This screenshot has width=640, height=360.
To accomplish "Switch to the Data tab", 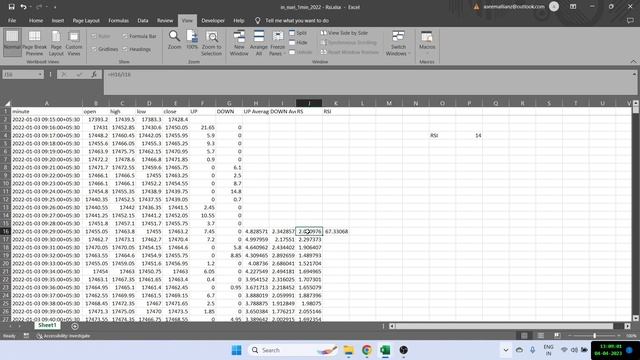I will pyautogui.click(x=143, y=20).
